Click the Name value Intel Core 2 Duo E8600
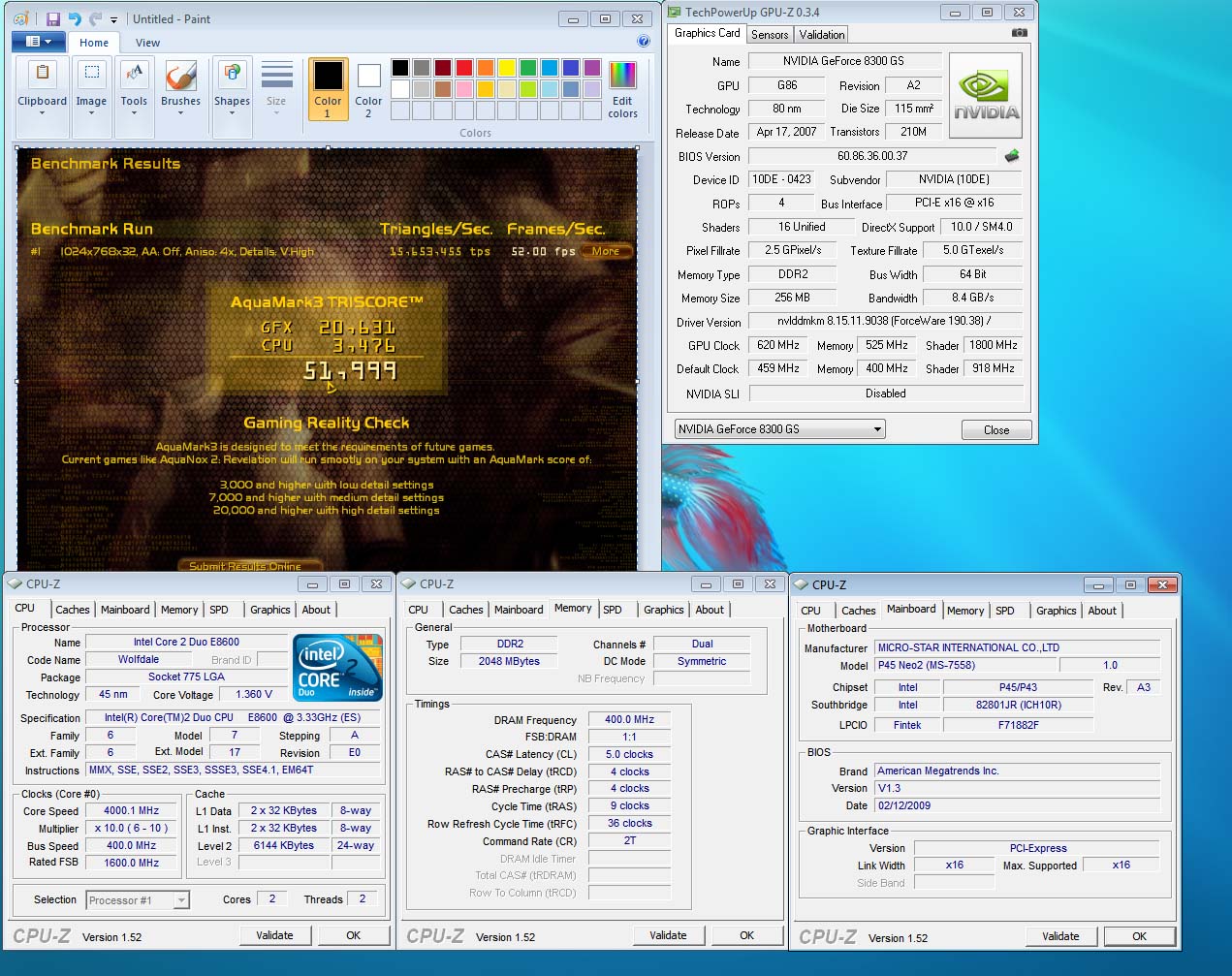 (x=186, y=642)
